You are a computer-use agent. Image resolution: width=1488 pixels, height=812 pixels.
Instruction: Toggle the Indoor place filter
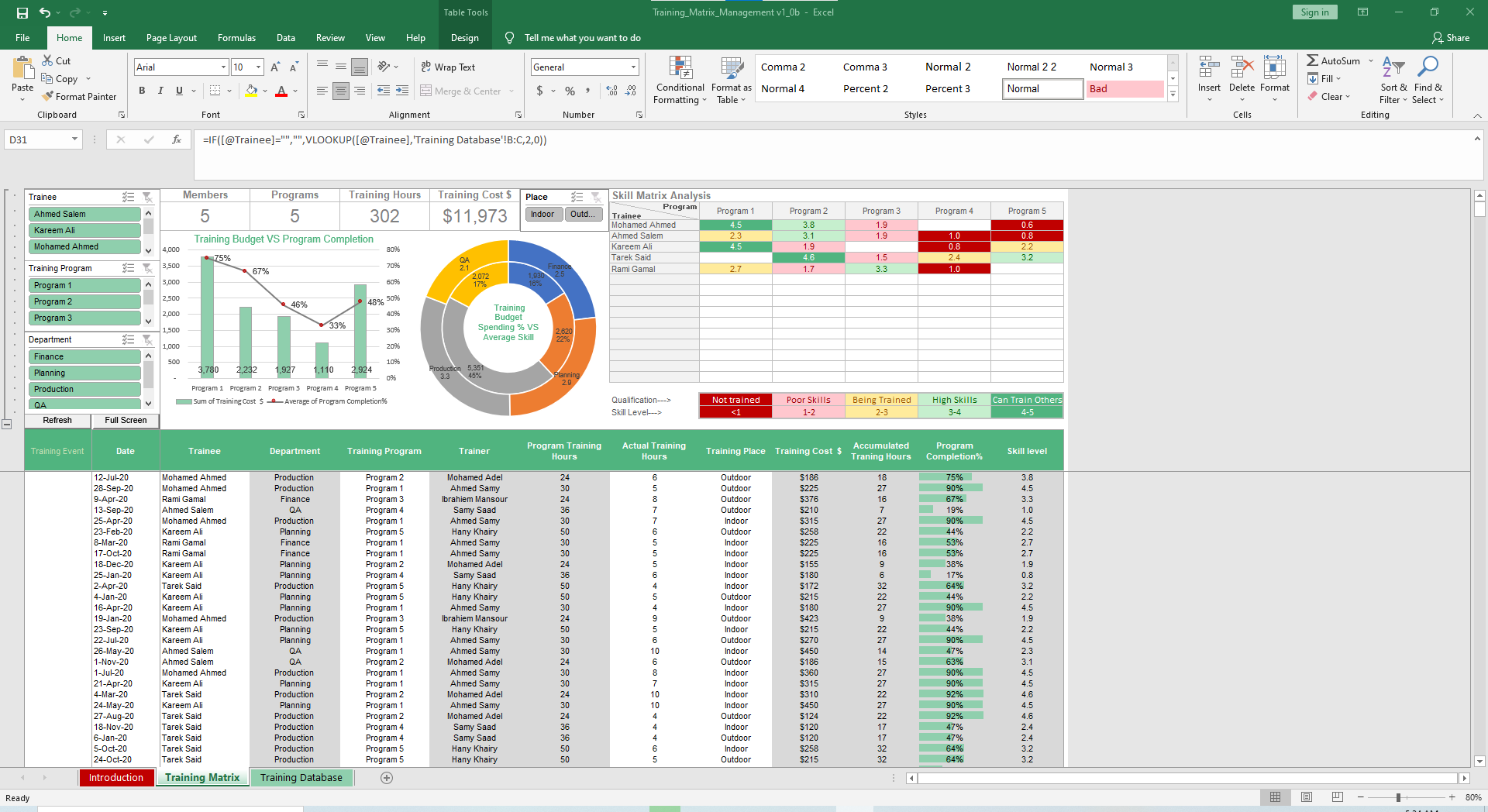tap(542, 214)
